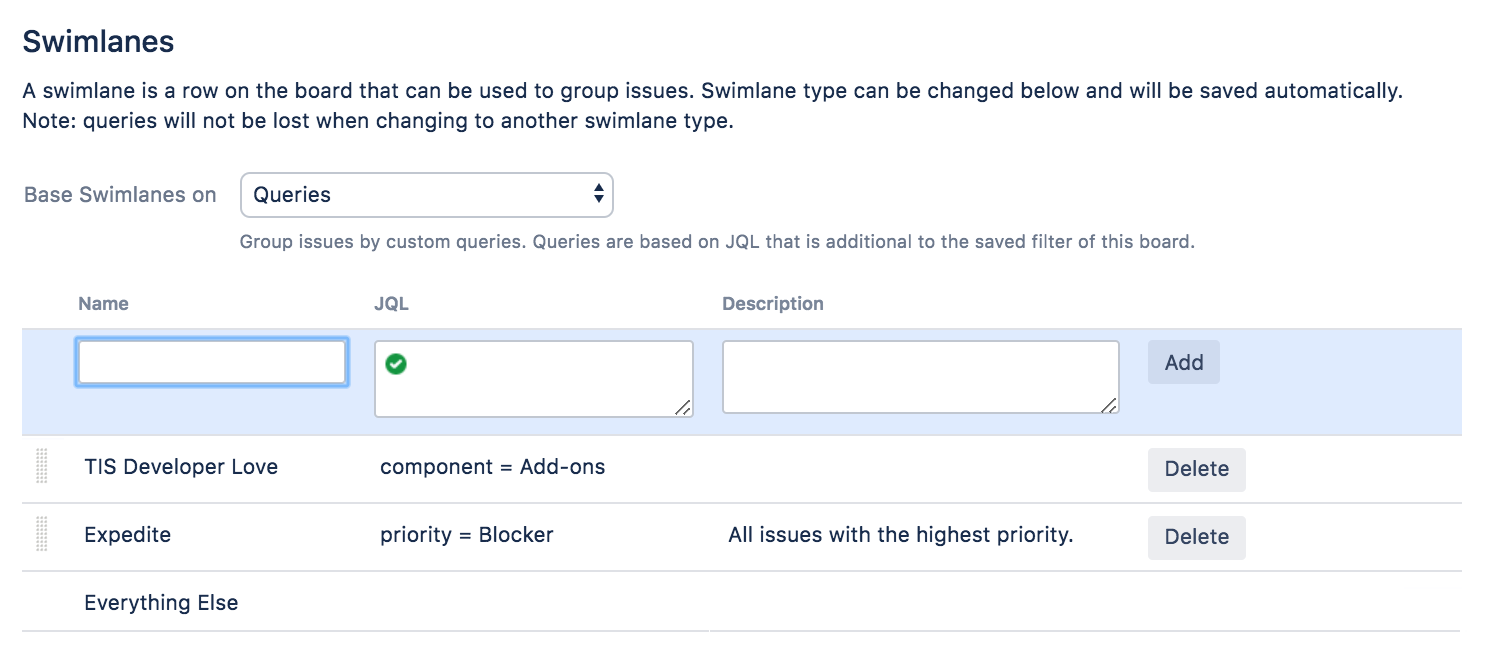Image resolution: width=1486 pixels, height=658 pixels.
Task: Edit the TIS Developer Love swimlane name
Action: pyautogui.click(x=181, y=467)
